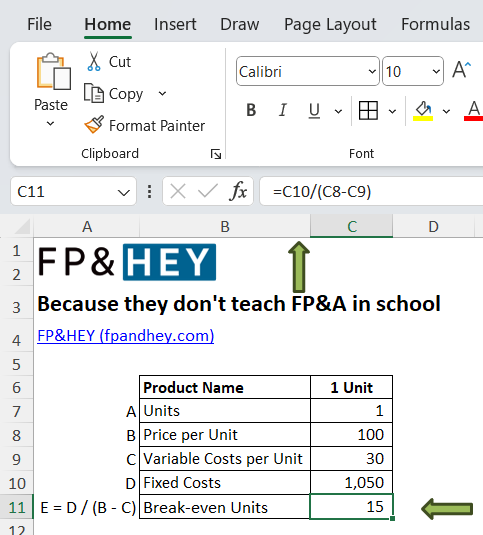Apply the red font color

[x=473, y=111]
